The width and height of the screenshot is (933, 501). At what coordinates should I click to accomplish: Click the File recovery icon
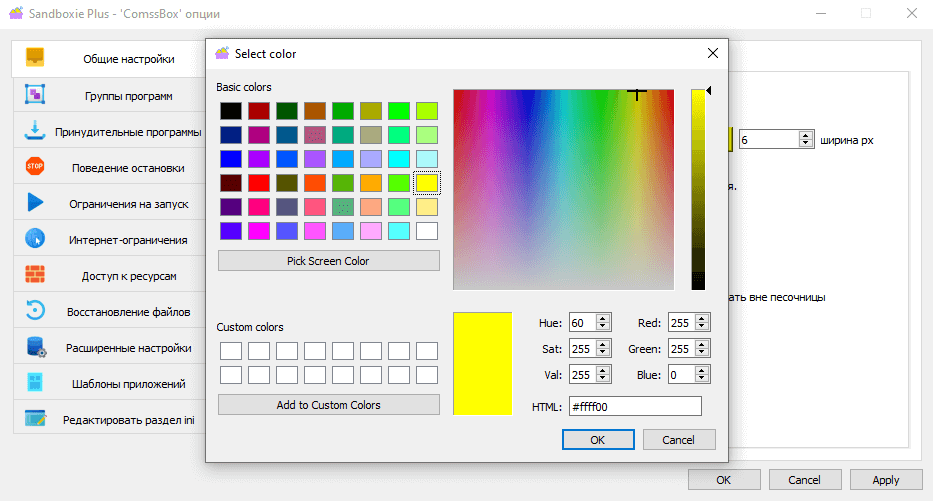[35, 311]
